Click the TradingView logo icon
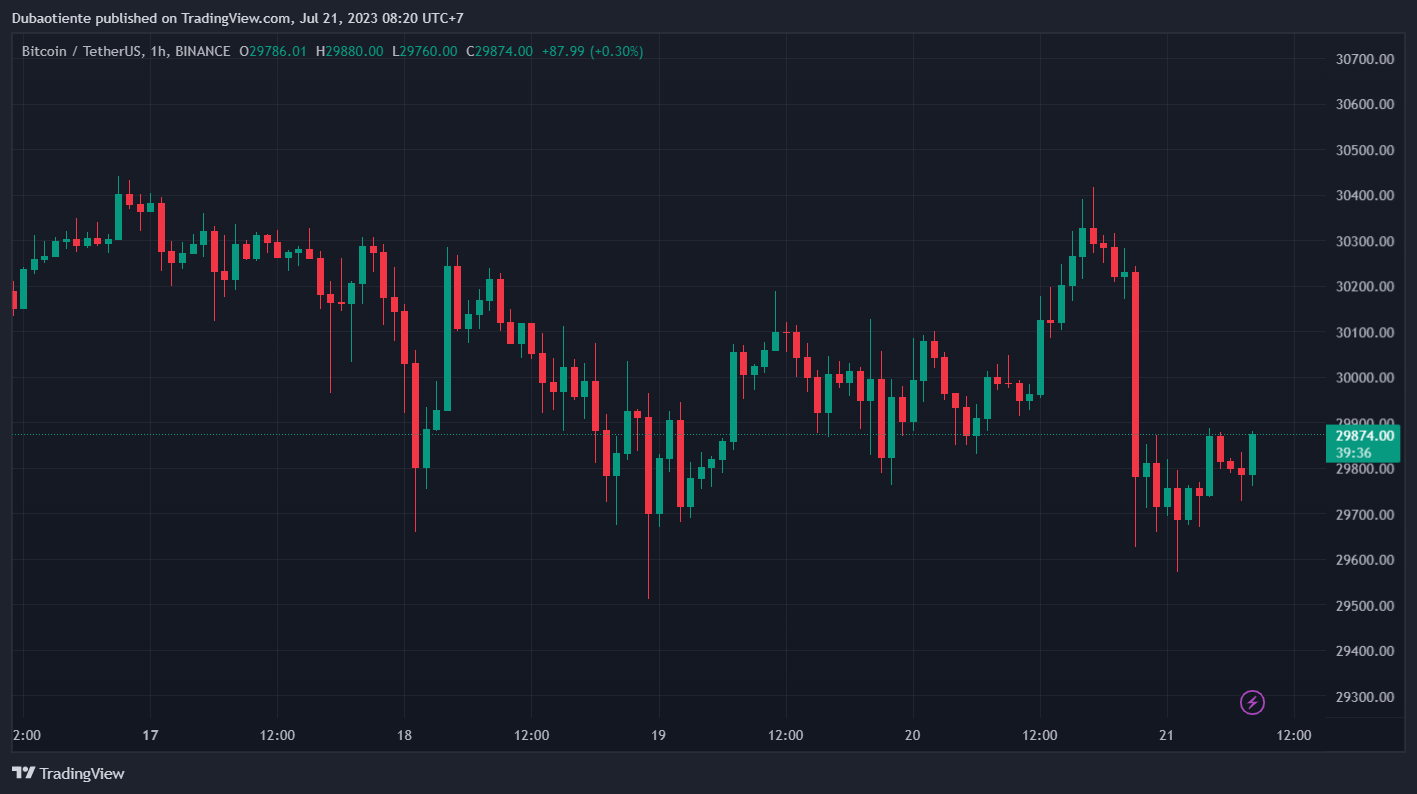 click(x=24, y=773)
